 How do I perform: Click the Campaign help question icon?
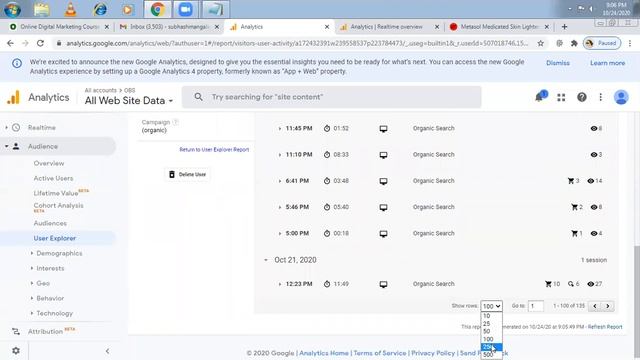tap(176, 122)
